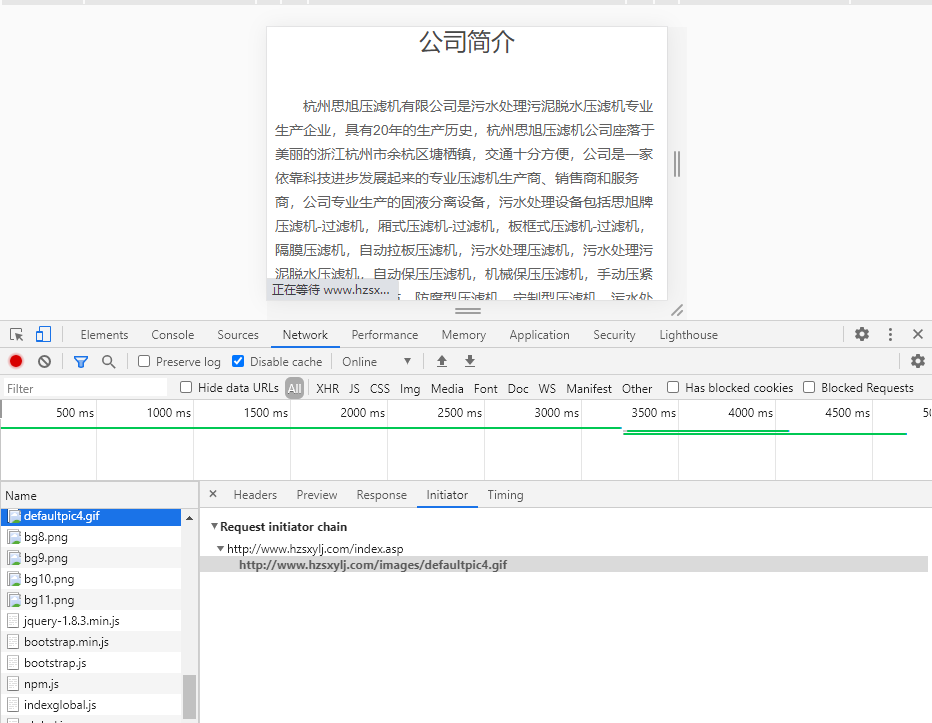
Task: Filter requests by All types
Action: pos(294,388)
